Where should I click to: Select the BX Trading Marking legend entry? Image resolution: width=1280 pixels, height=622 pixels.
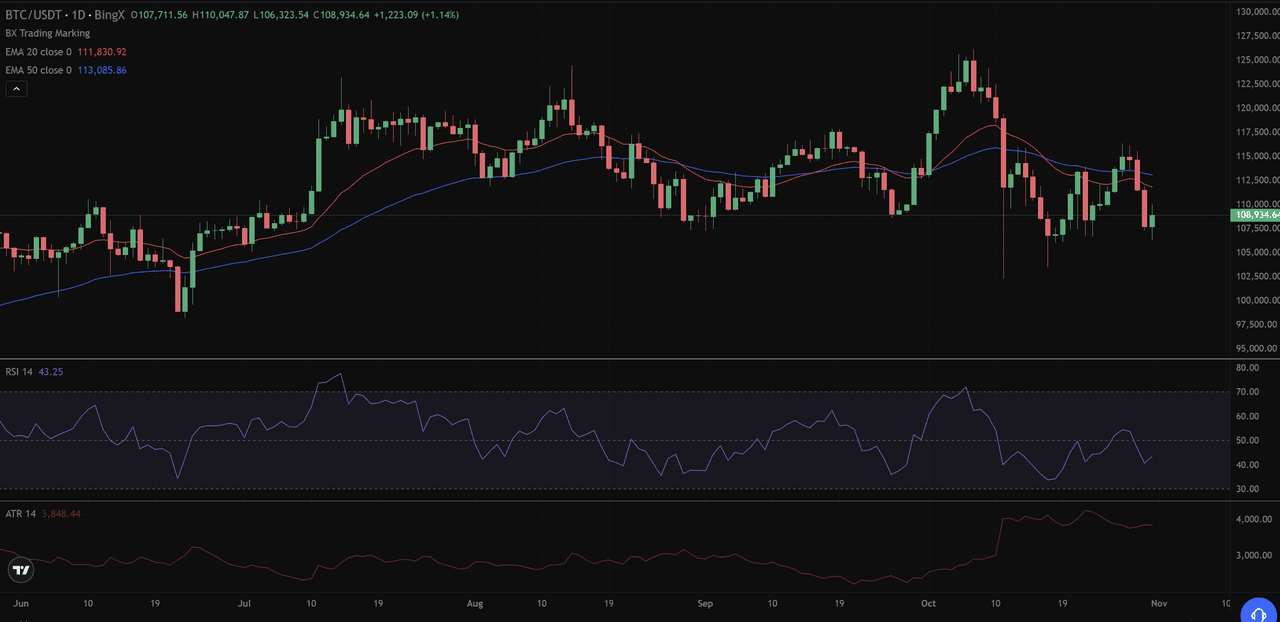pos(47,33)
